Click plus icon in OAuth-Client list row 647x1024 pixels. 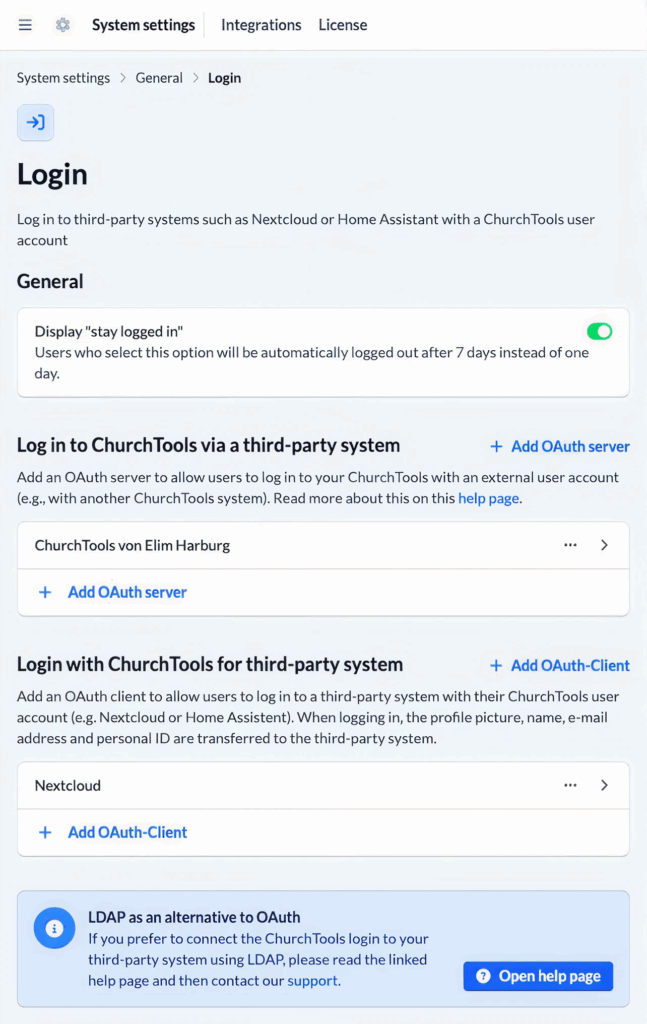[45, 832]
